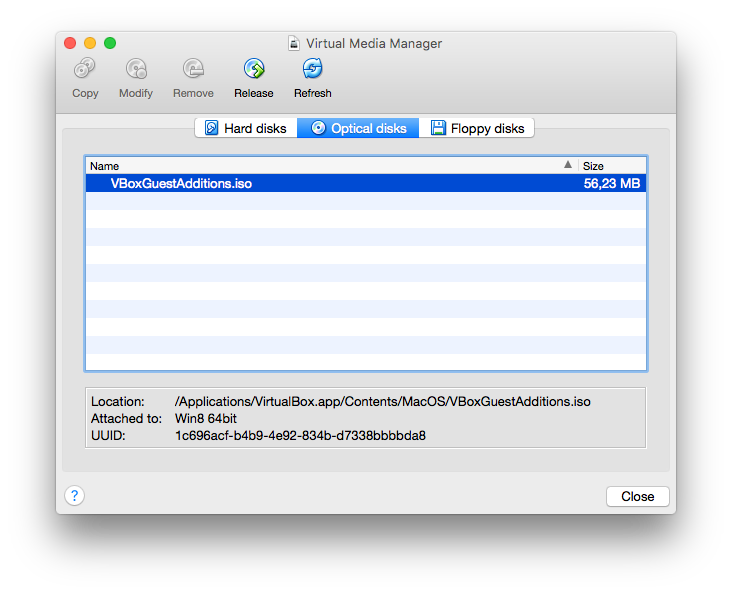Open the Floppy disks tab
This screenshot has height=594, width=732.
point(476,128)
